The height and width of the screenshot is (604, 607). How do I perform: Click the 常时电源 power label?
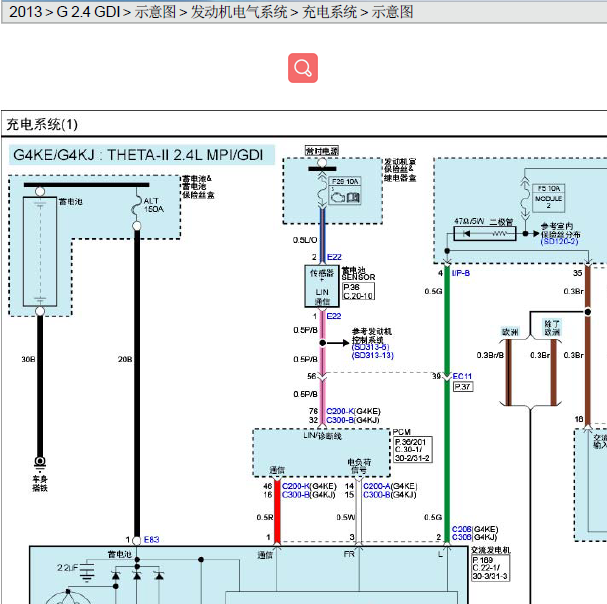click(x=322, y=151)
